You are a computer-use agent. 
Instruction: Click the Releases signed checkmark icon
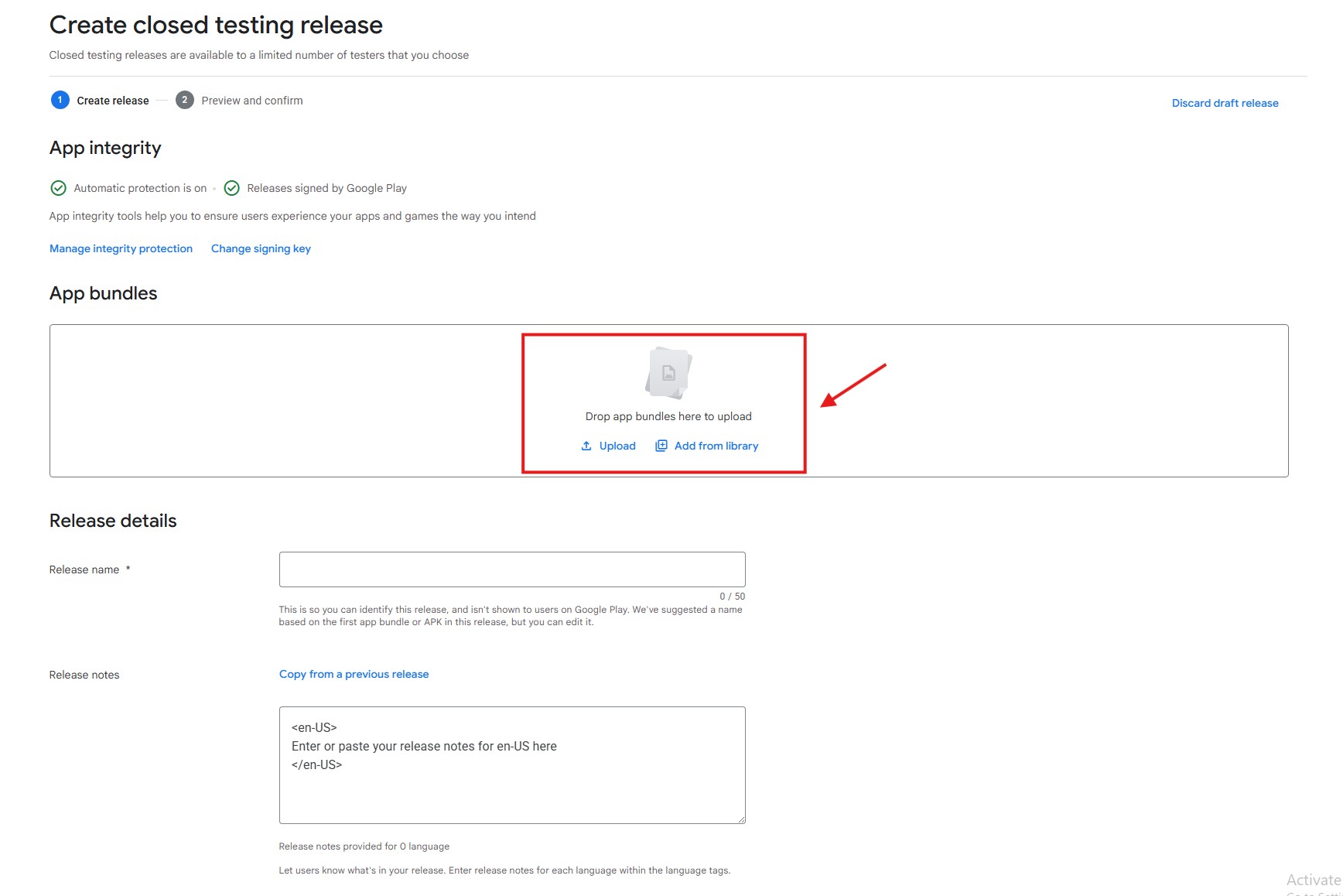coord(231,188)
